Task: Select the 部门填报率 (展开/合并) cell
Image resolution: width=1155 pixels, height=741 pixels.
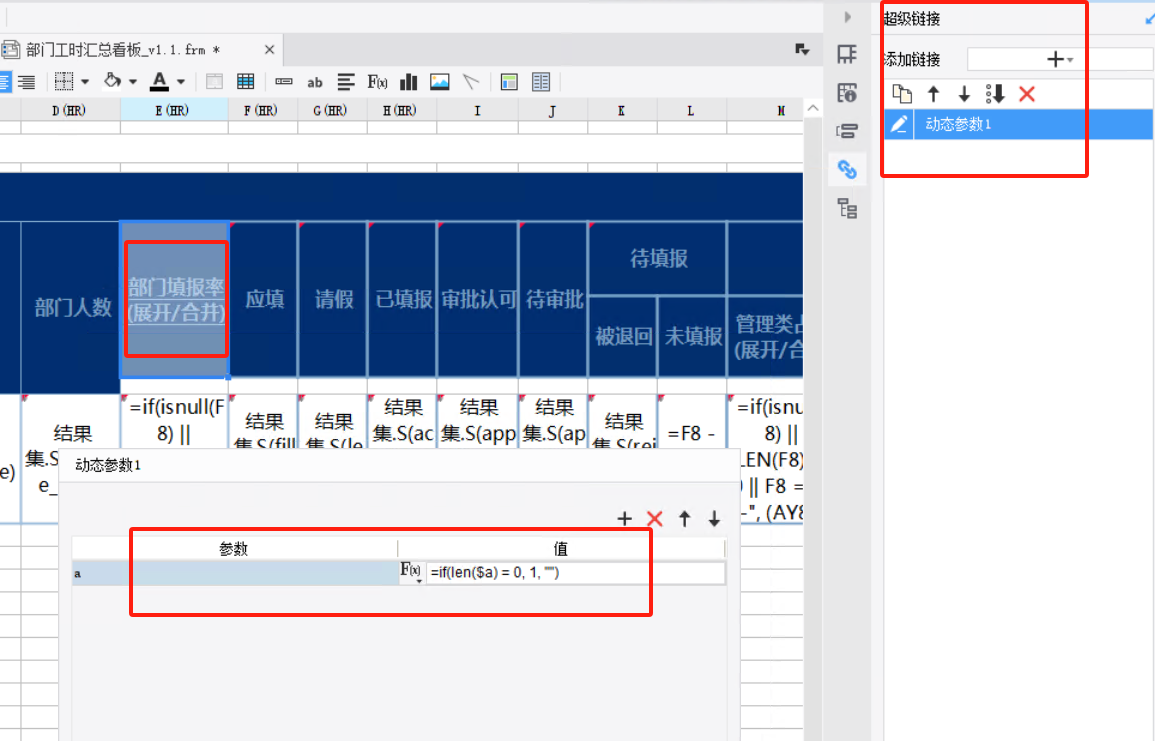Action: click(175, 300)
